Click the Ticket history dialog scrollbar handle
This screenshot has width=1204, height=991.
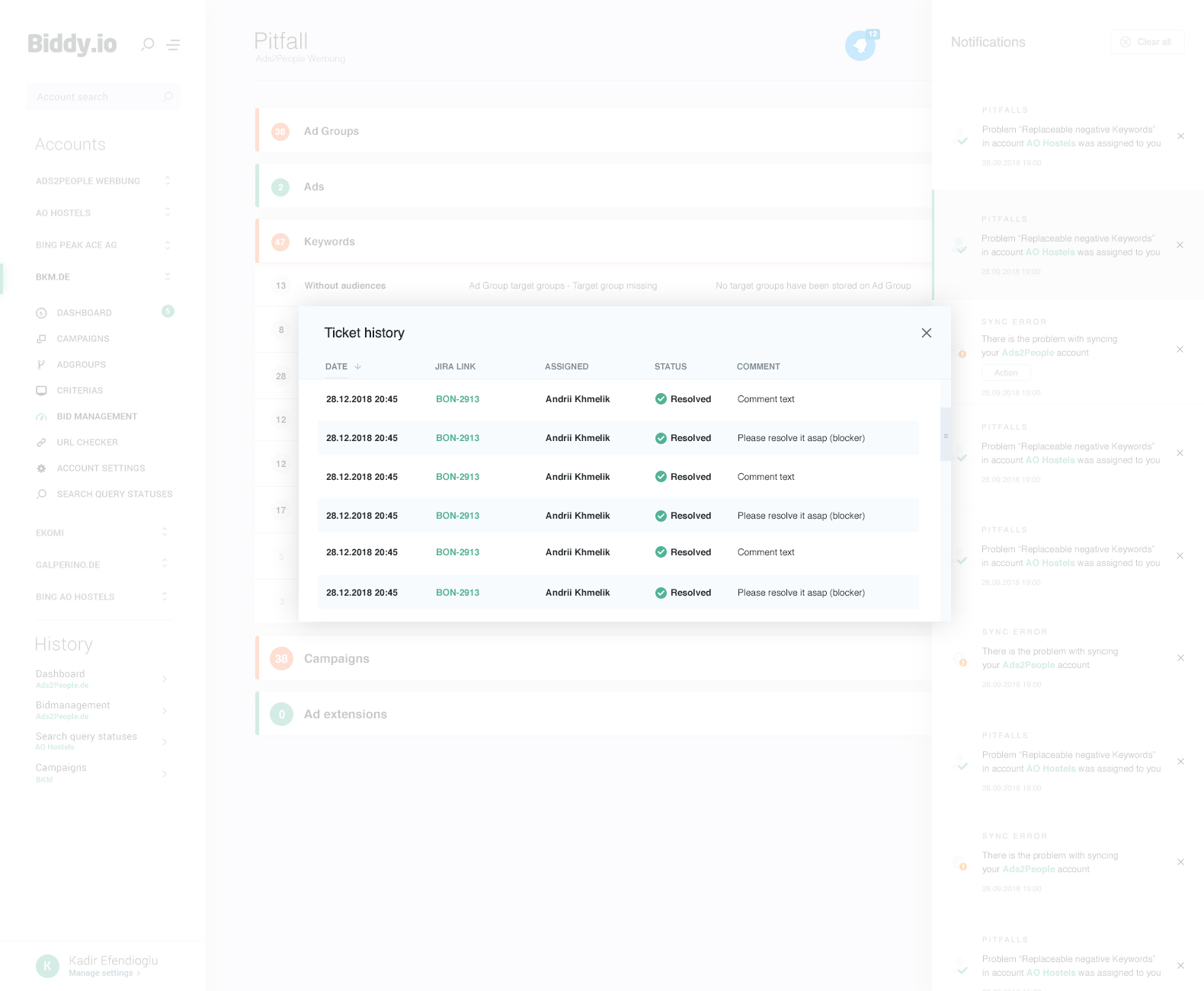[x=946, y=435]
